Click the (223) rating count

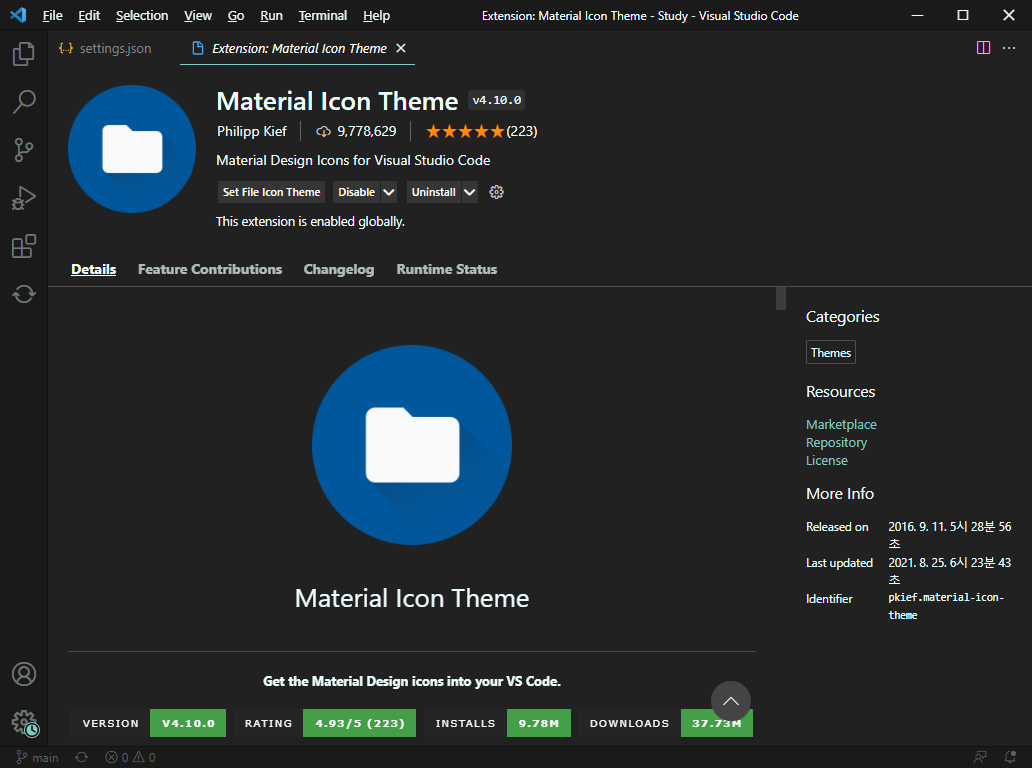tap(522, 132)
